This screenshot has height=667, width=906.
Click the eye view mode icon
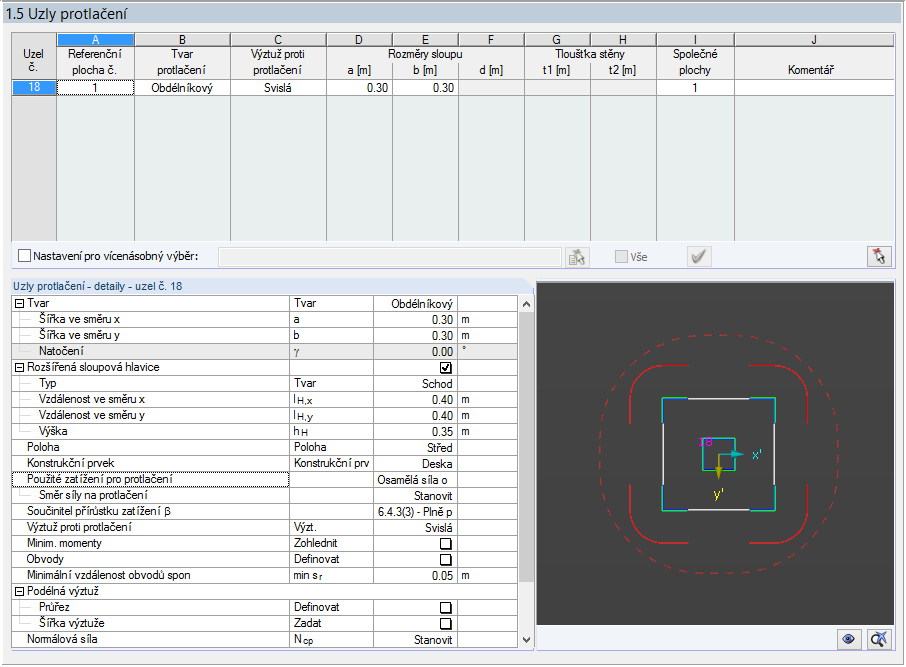pos(848,639)
